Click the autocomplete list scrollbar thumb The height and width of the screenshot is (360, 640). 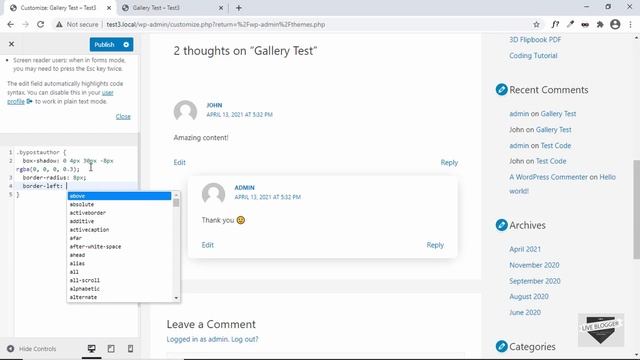(x=176, y=203)
